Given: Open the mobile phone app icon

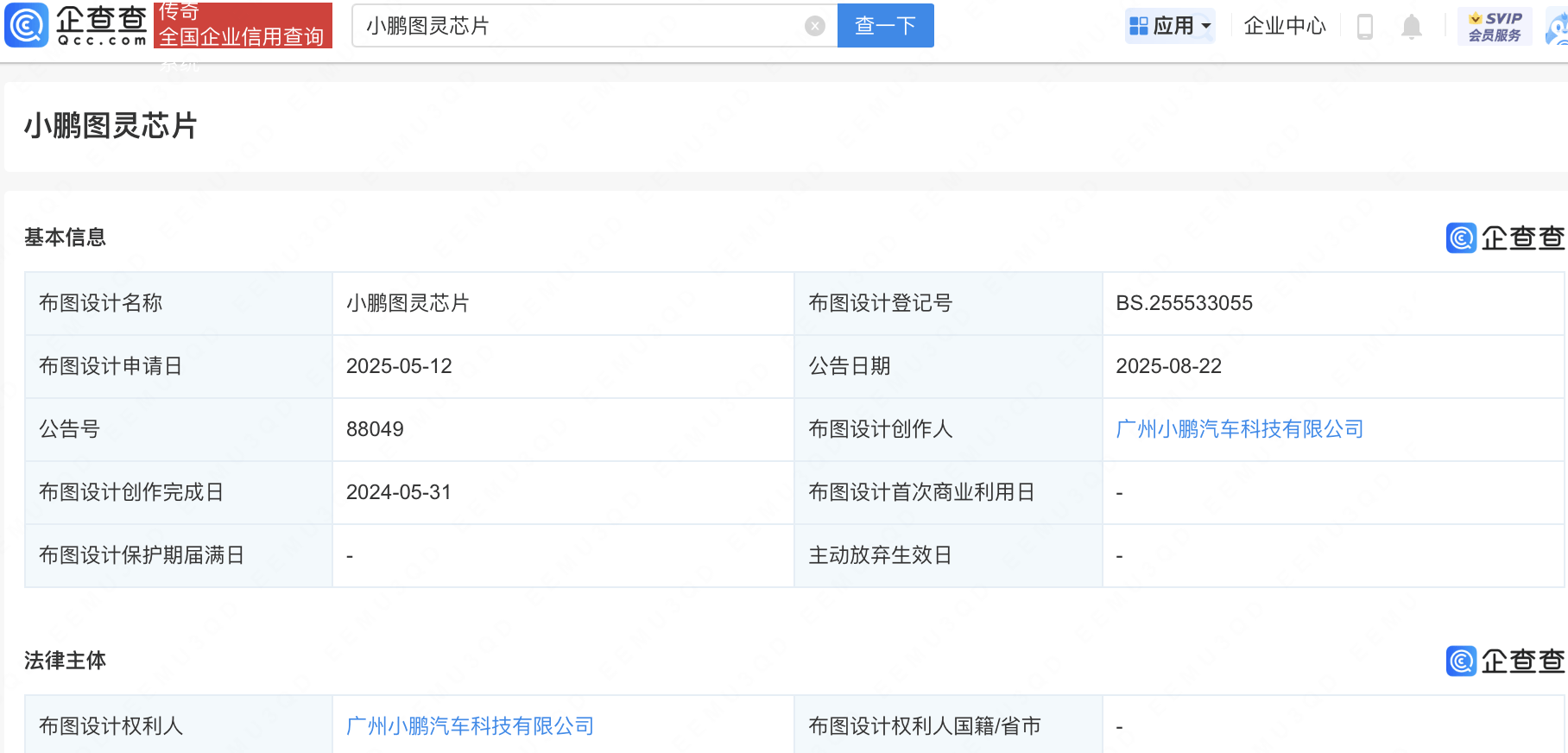Looking at the screenshot, I should [1365, 26].
